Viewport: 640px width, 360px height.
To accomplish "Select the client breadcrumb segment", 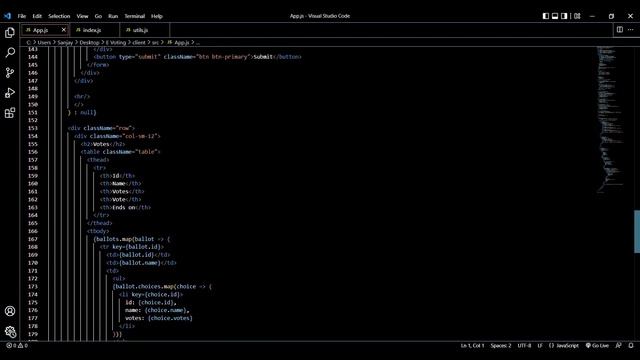I will click(x=139, y=42).
